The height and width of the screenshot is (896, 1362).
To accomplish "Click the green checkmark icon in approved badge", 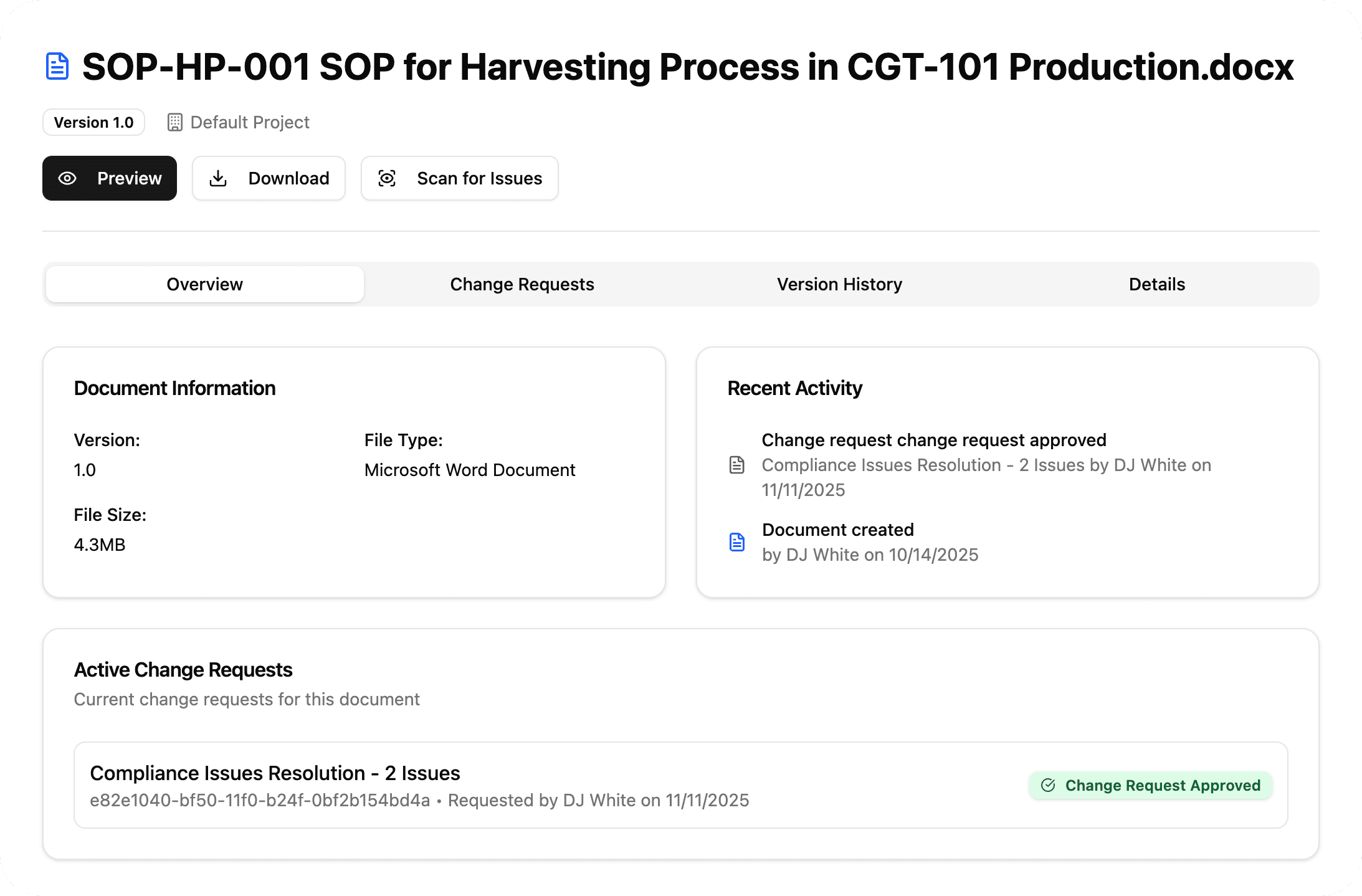I will (1048, 785).
